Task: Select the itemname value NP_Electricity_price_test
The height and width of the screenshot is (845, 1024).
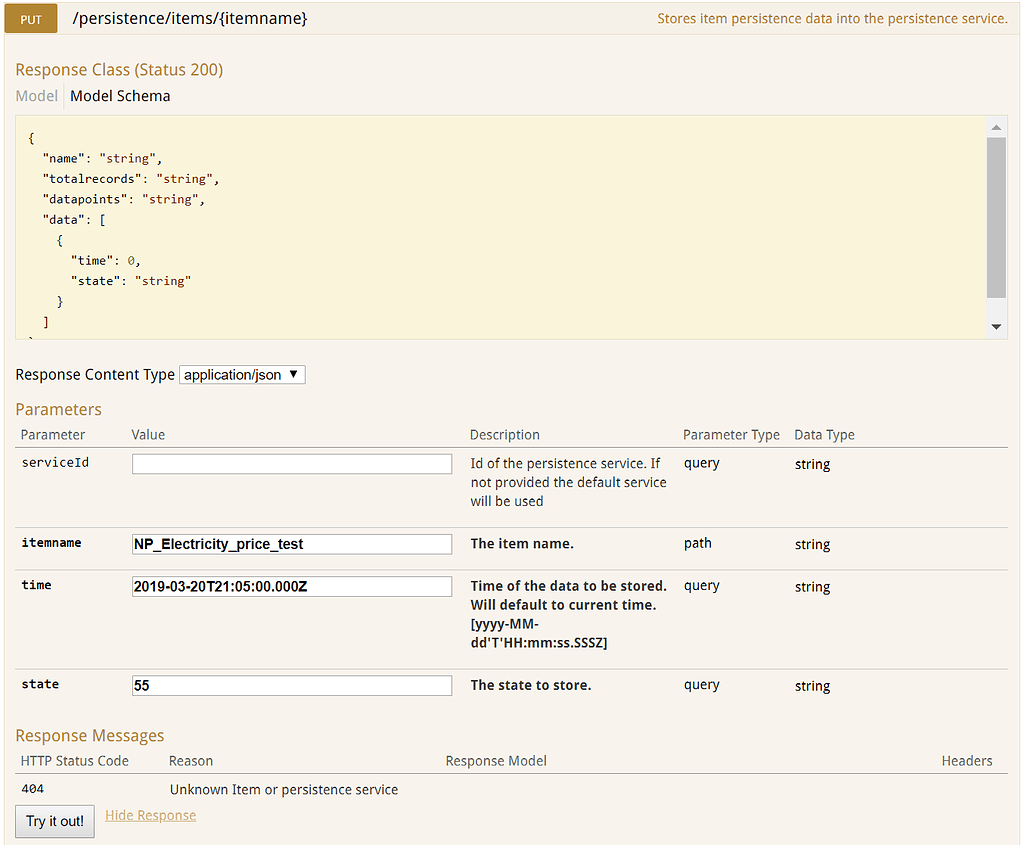Action: pyautogui.click(x=291, y=543)
